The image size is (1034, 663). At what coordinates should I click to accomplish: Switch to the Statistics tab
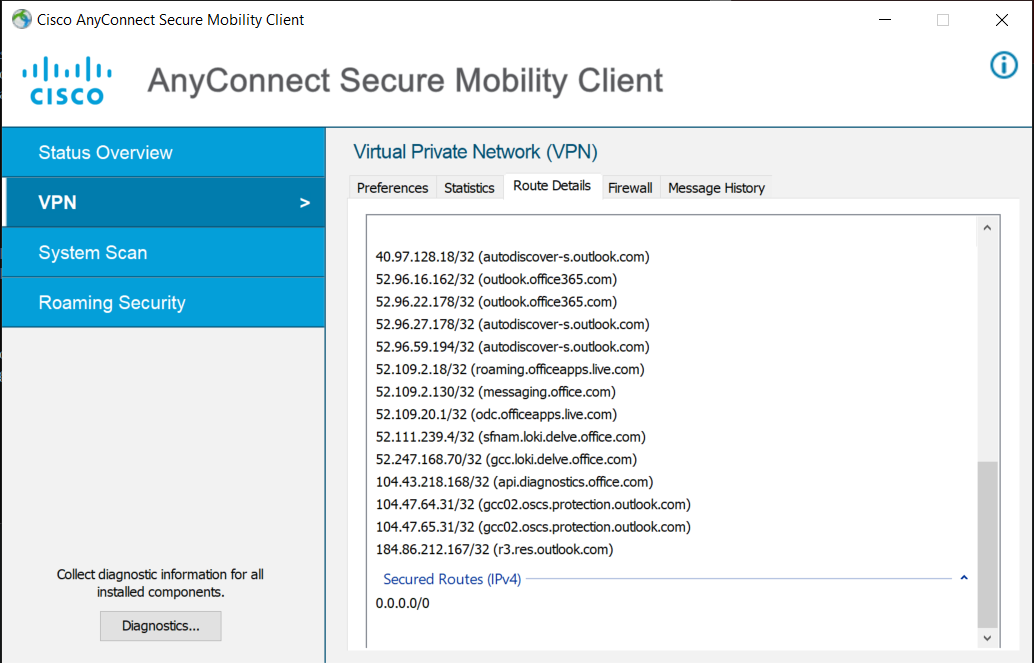[469, 188]
